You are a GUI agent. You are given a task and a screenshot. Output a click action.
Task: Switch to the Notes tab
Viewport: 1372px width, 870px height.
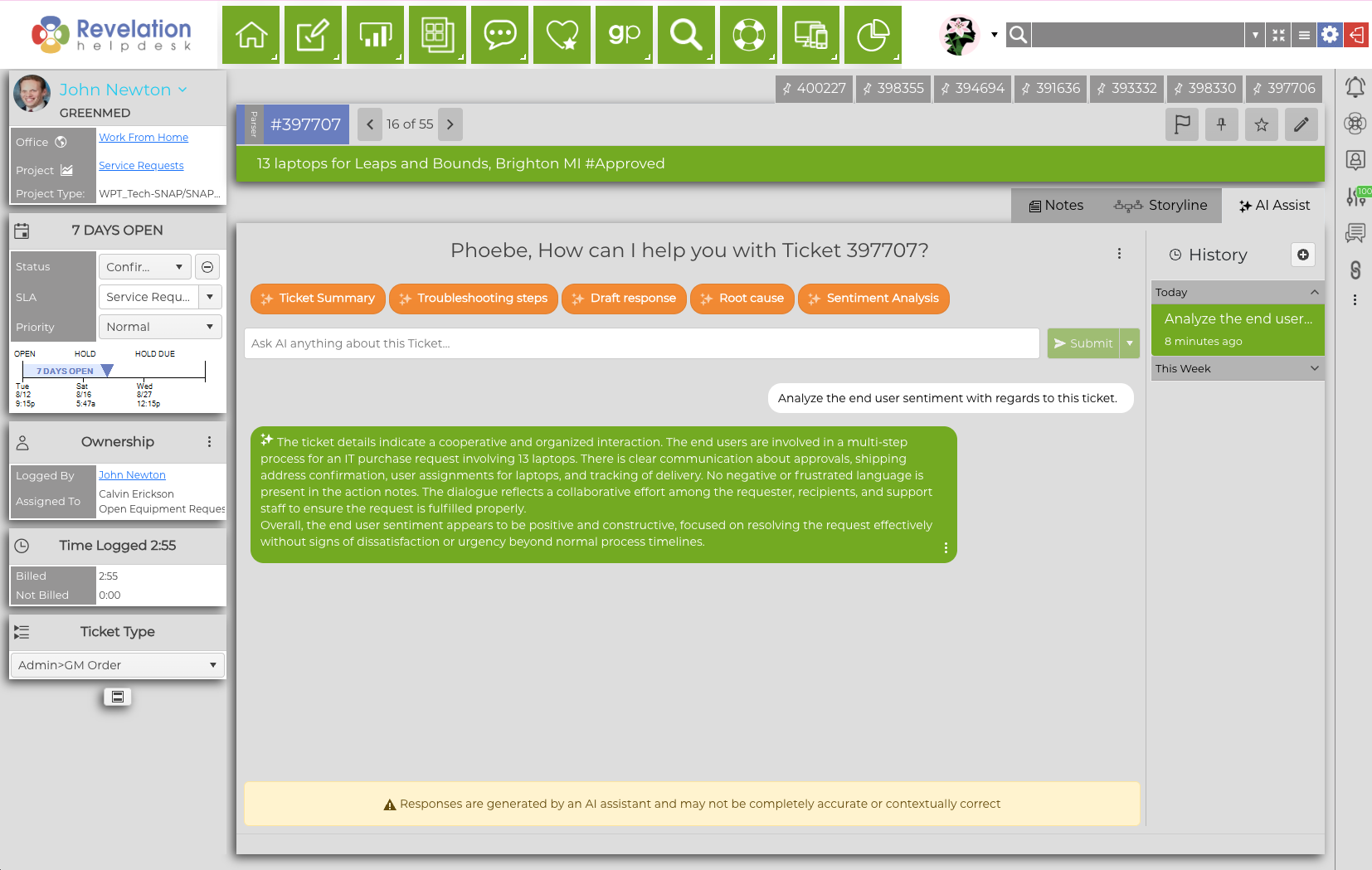(1056, 205)
